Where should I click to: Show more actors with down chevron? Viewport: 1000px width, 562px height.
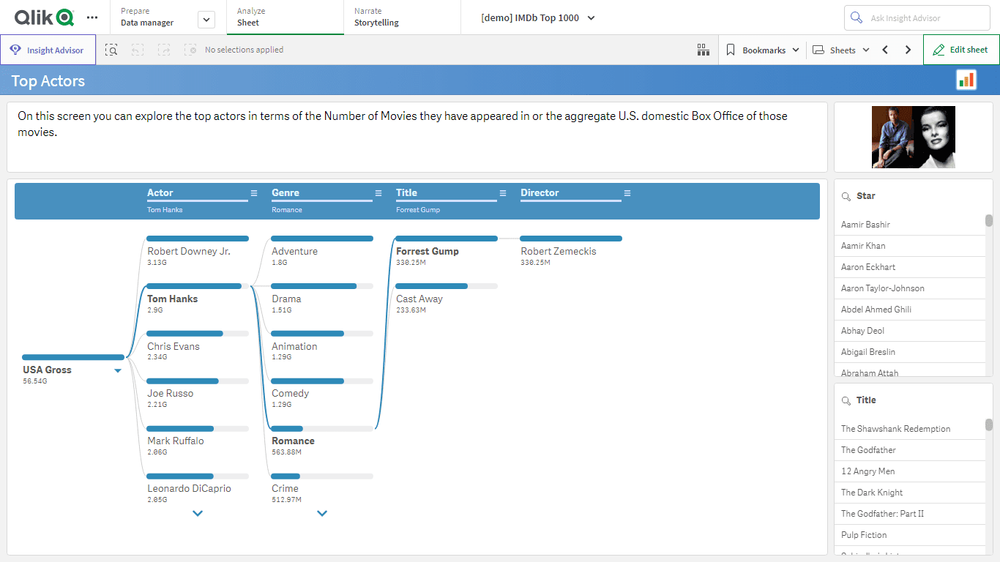[198, 513]
